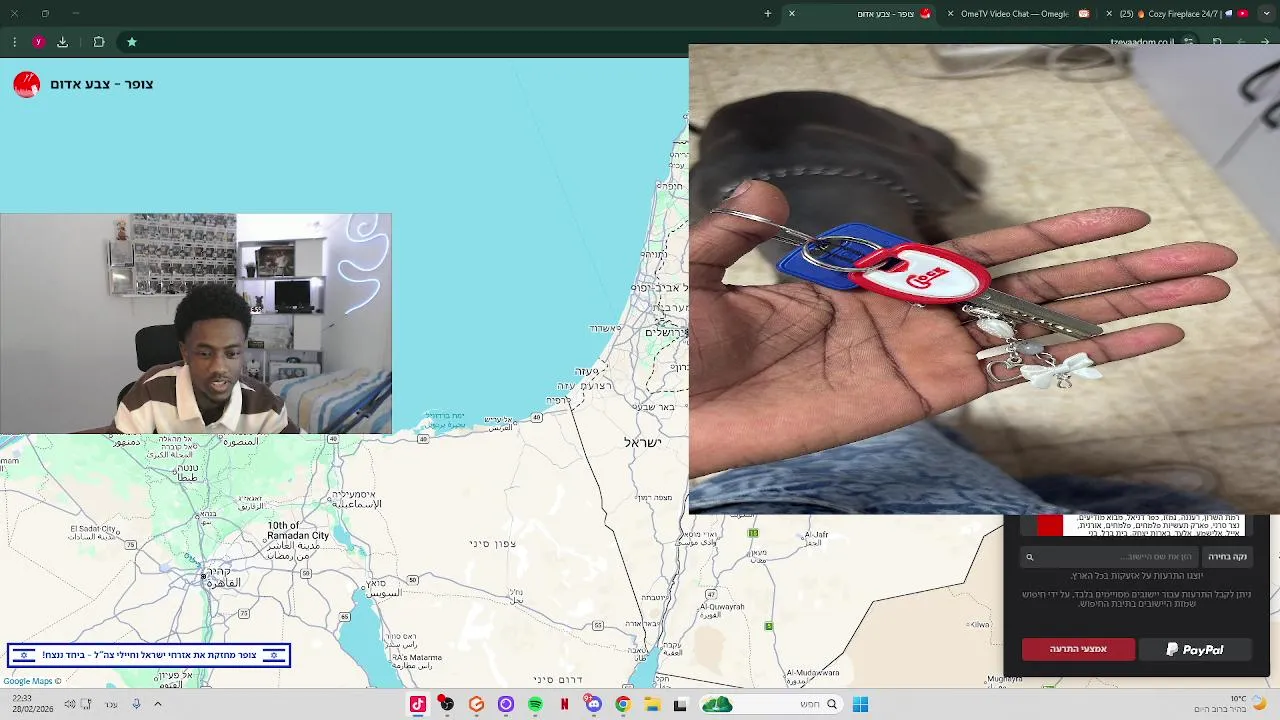Image resolution: width=1280 pixels, height=720 pixels.
Task: Open the tab search dropdown
Action: coord(1266,14)
